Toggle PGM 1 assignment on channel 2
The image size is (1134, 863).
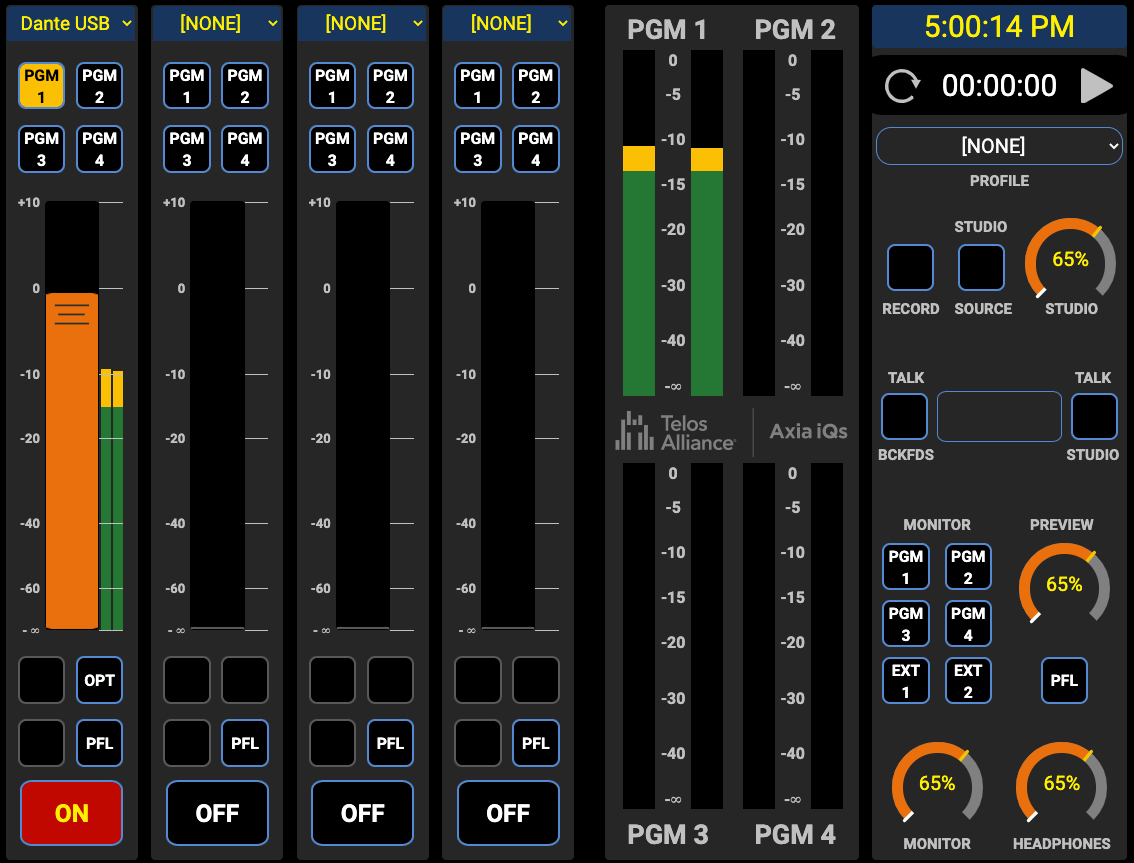coord(187,85)
